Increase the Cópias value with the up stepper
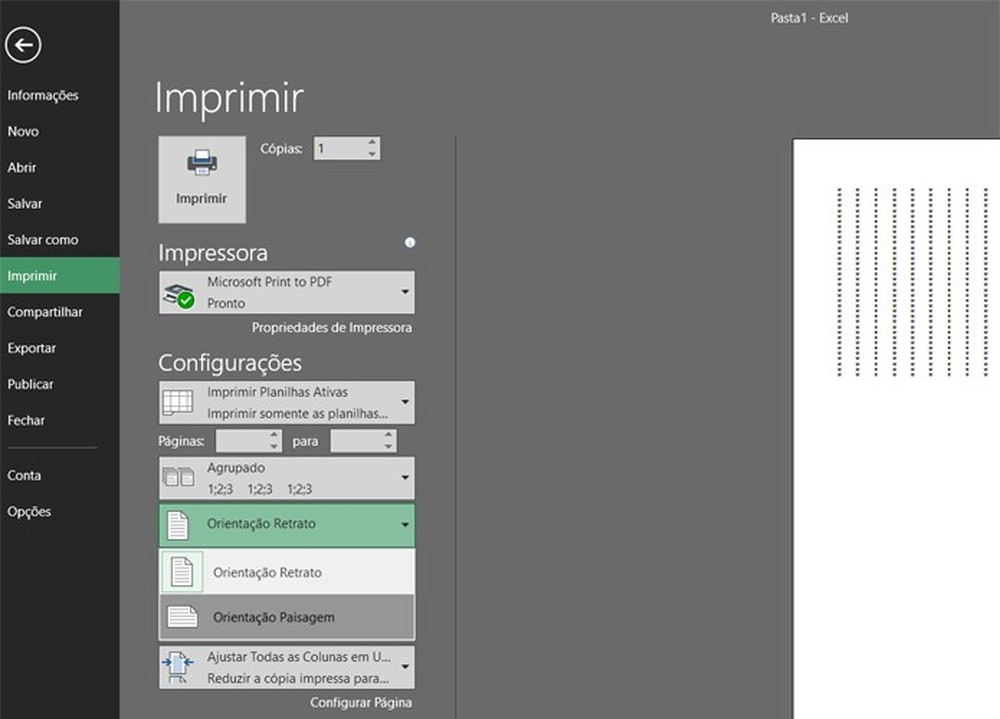Viewport: 1000px width, 719px height. (x=371, y=142)
